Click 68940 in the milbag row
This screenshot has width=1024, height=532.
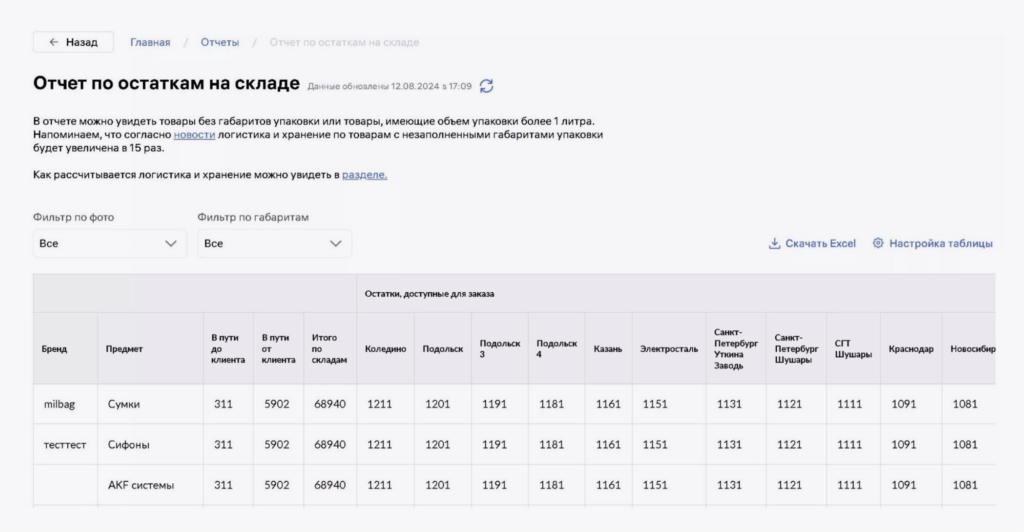[330, 405]
